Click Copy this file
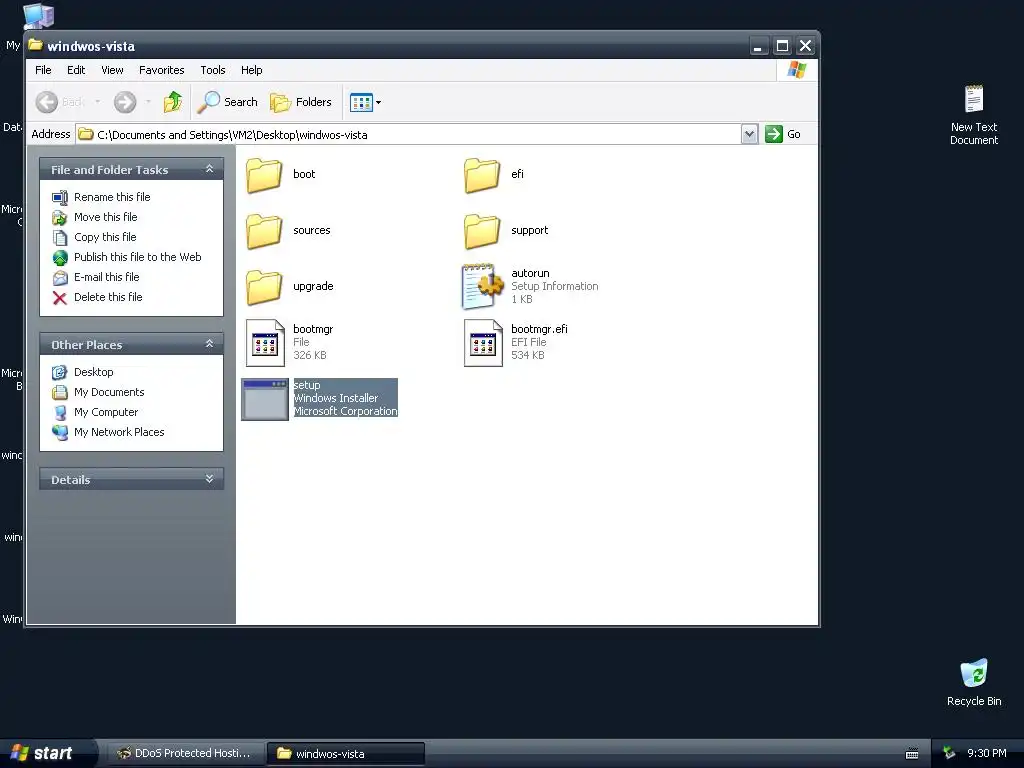Viewport: 1024px width, 768px height. point(104,237)
